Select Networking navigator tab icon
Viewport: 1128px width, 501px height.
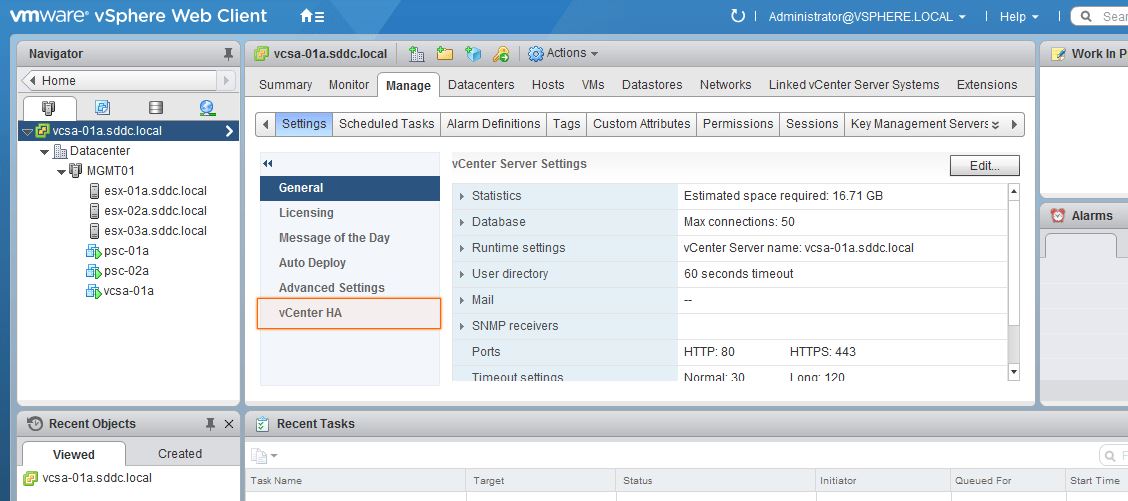208,108
